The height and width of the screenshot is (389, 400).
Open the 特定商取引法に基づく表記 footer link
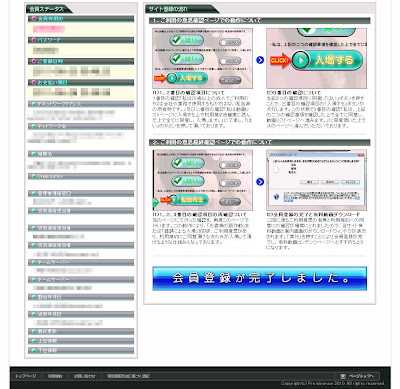pos(128,376)
